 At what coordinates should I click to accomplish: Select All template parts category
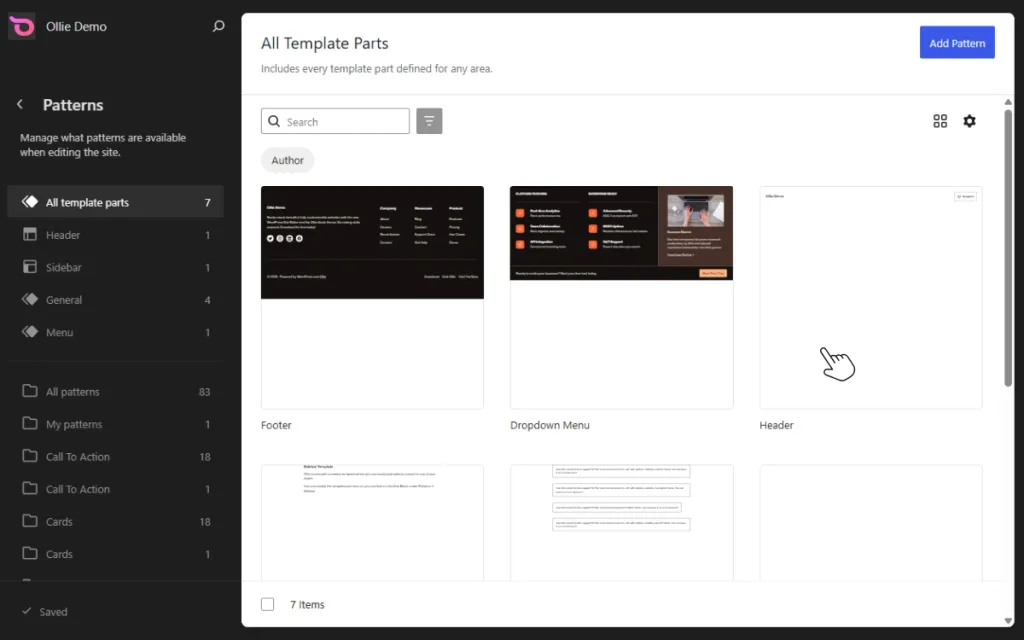[x=115, y=202]
